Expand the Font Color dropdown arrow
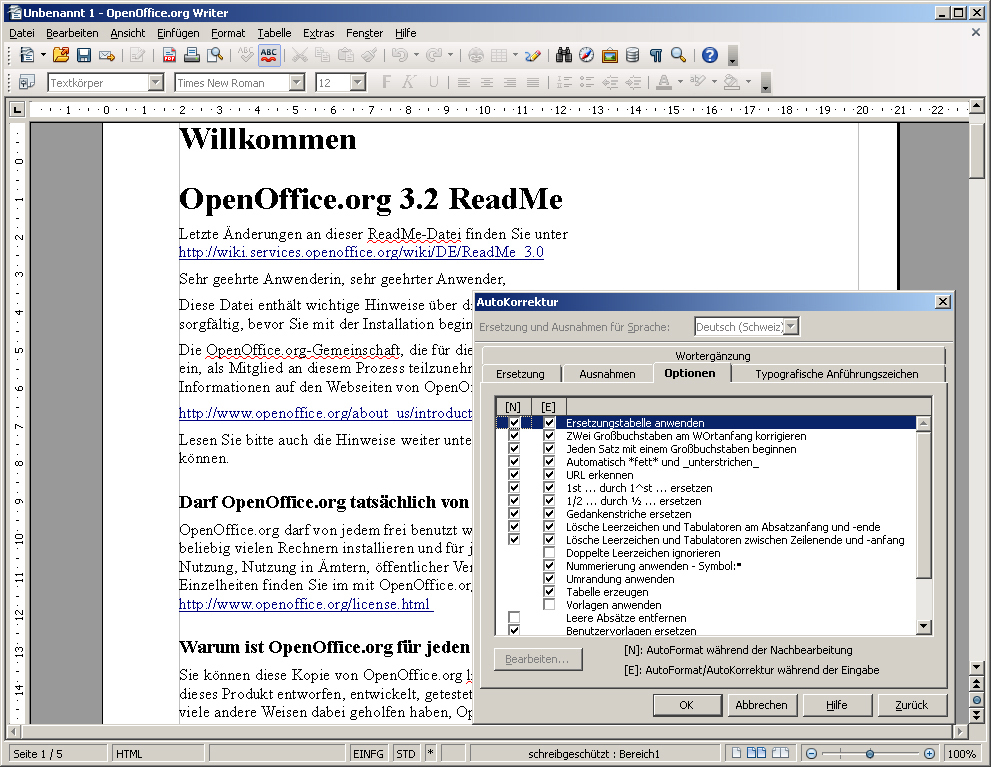 [x=680, y=82]
